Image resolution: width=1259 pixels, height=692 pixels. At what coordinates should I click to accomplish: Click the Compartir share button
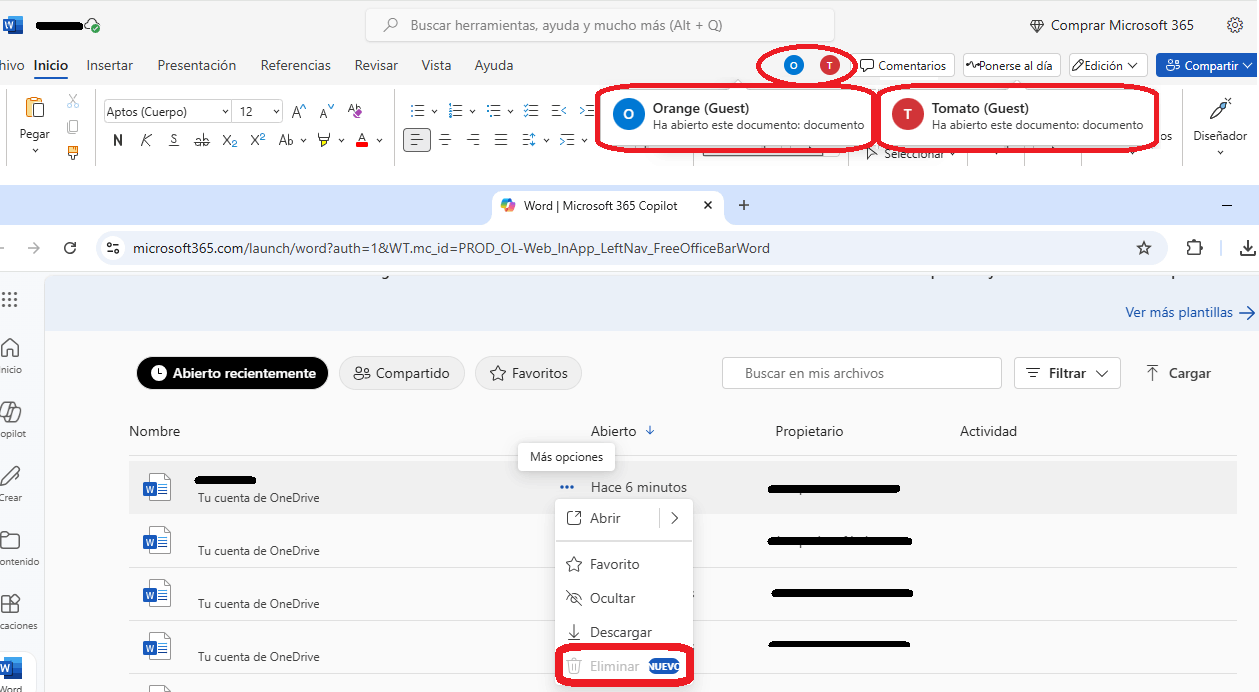coord(1207,65)
